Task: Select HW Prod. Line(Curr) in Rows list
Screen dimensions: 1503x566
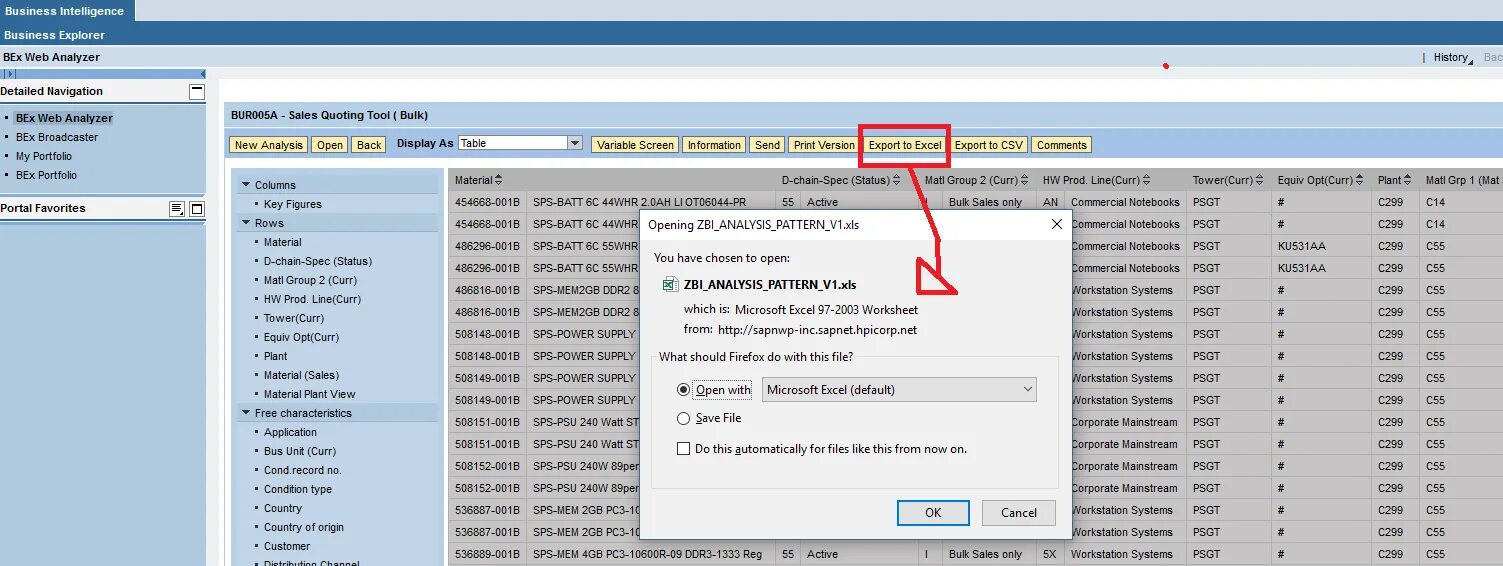Action: (x=312, y=299)
